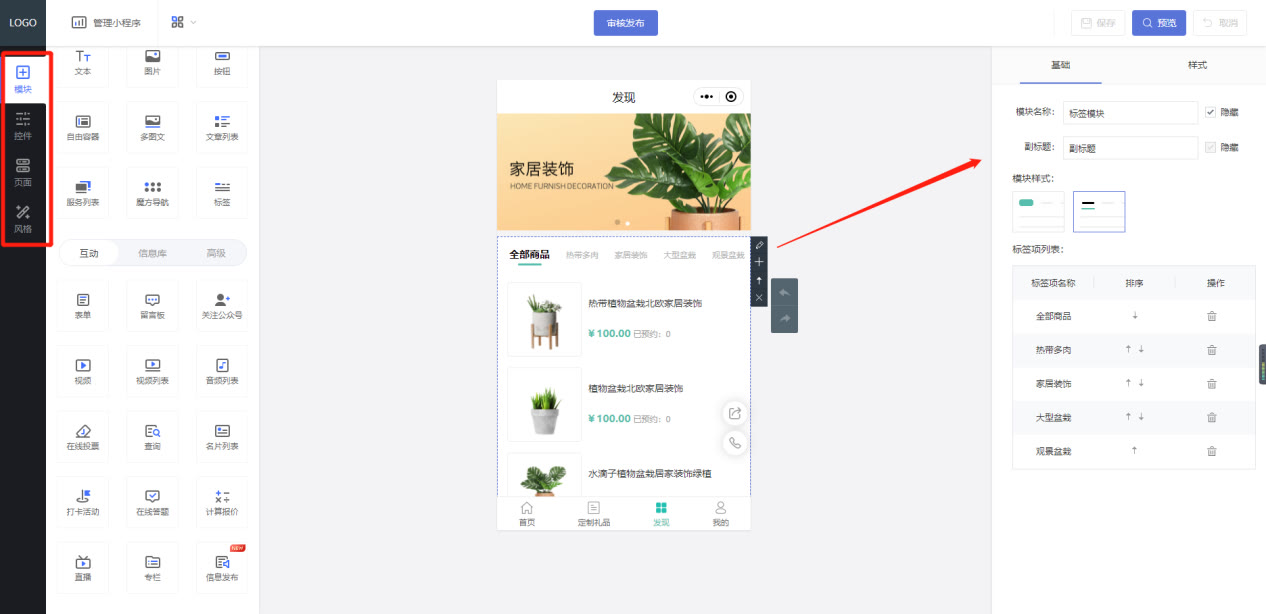Screen dimensions: 1266x614
Task: Choose the underline module style
Action: point(1099,211)
